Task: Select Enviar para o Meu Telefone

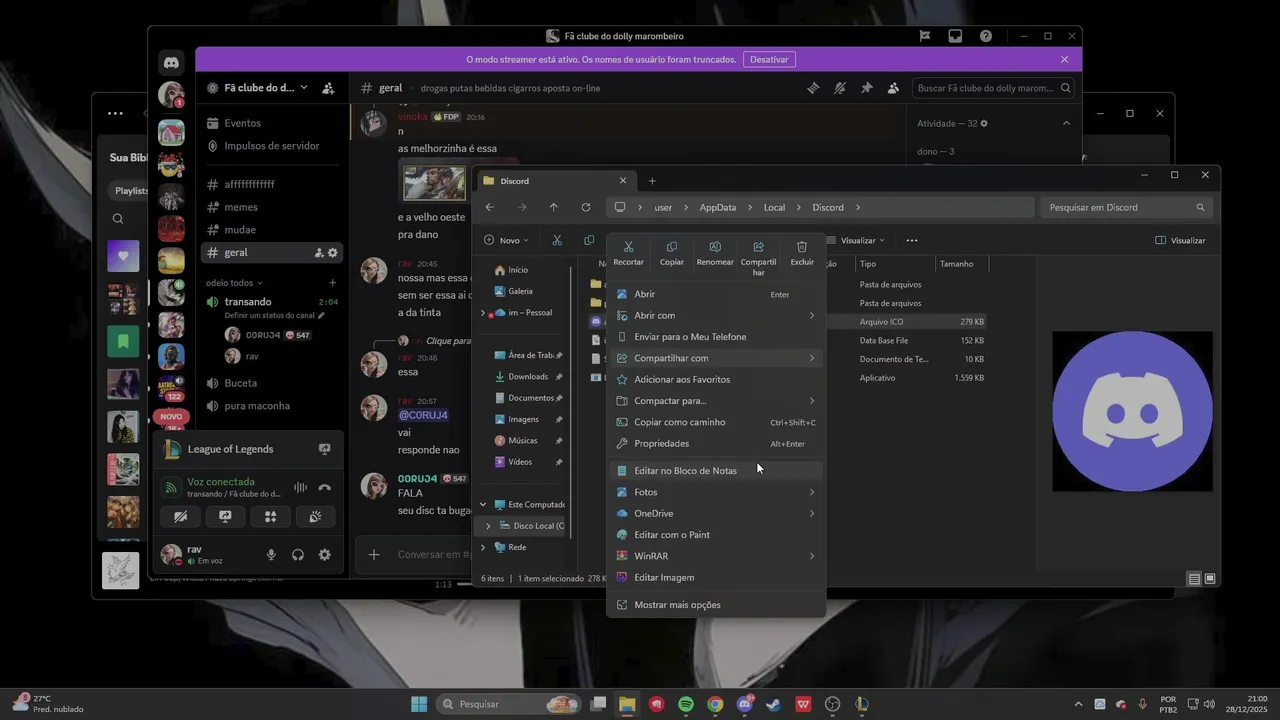Action: pyautogui.click(x=716, y=337)
